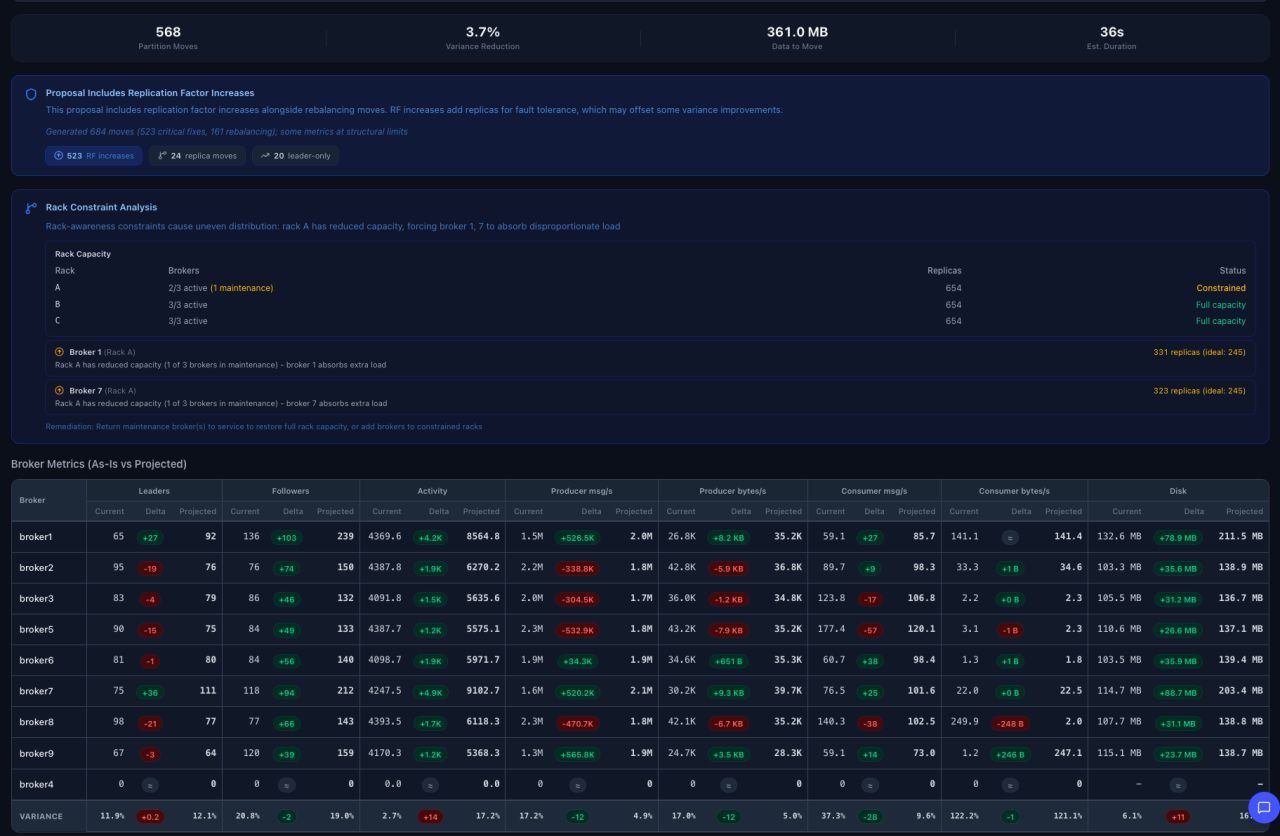Click the broker1 row label in the metrics table
1280x836 pixels.
click(x=36, y=537)
